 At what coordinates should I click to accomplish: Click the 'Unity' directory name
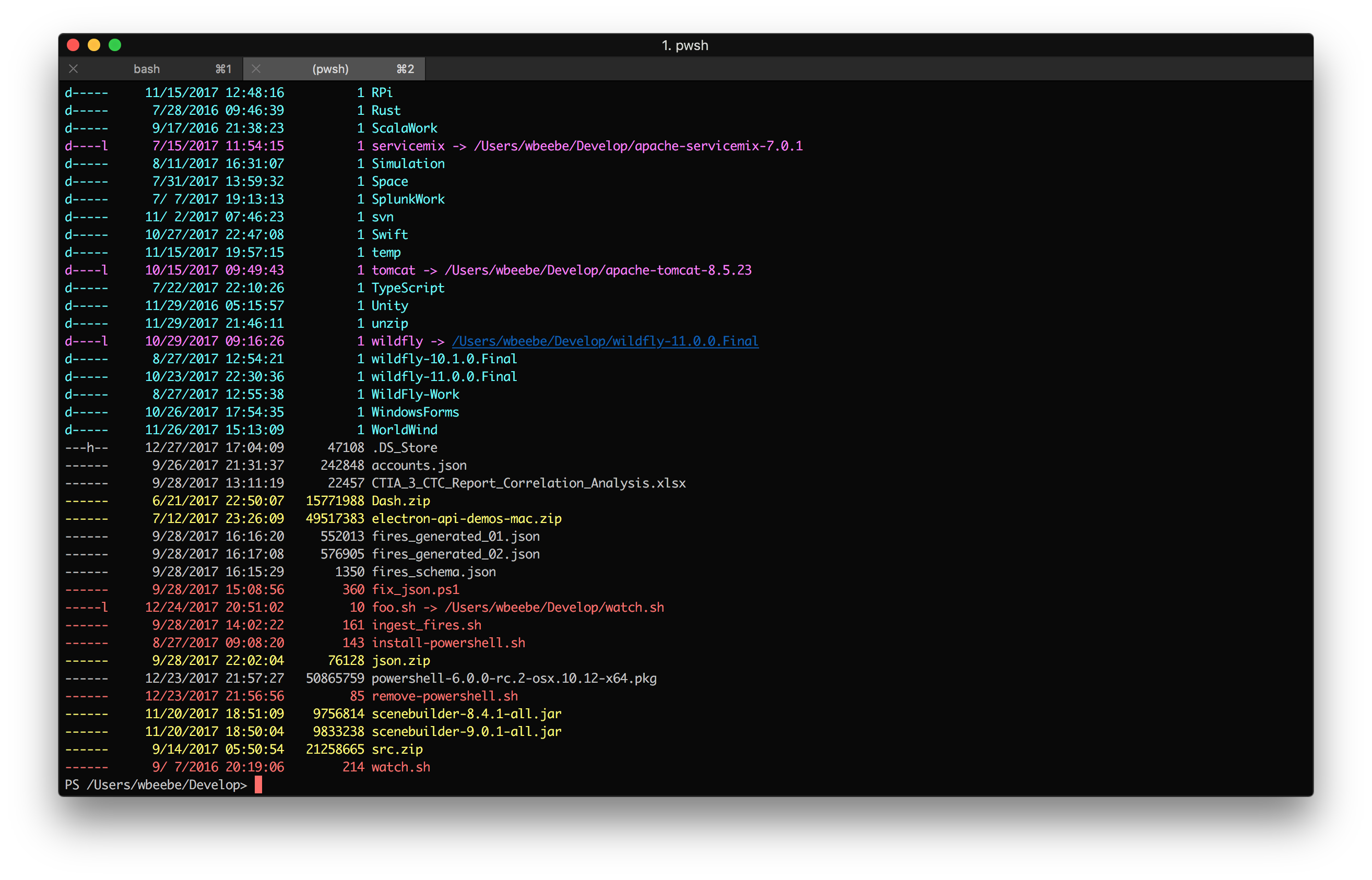click(x=389, y=305)
